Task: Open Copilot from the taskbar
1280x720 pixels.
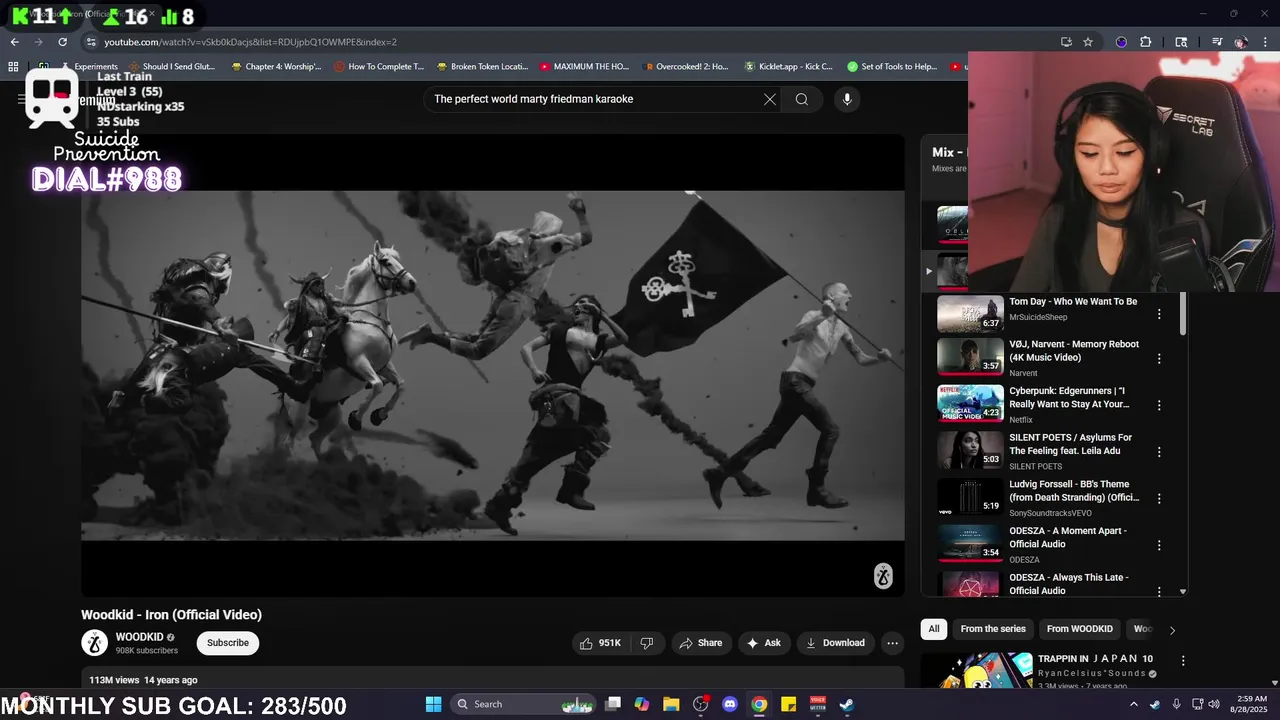Action: pos(642,704)
